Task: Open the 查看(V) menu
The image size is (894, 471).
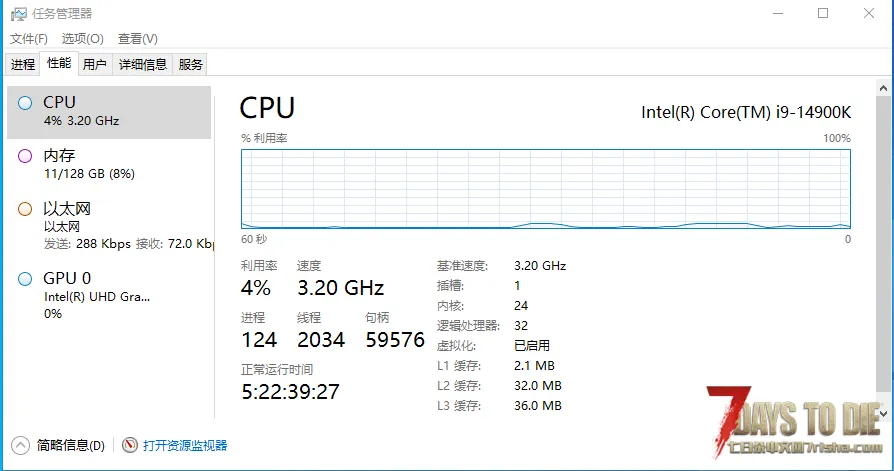Action: (x=137, y=39)
